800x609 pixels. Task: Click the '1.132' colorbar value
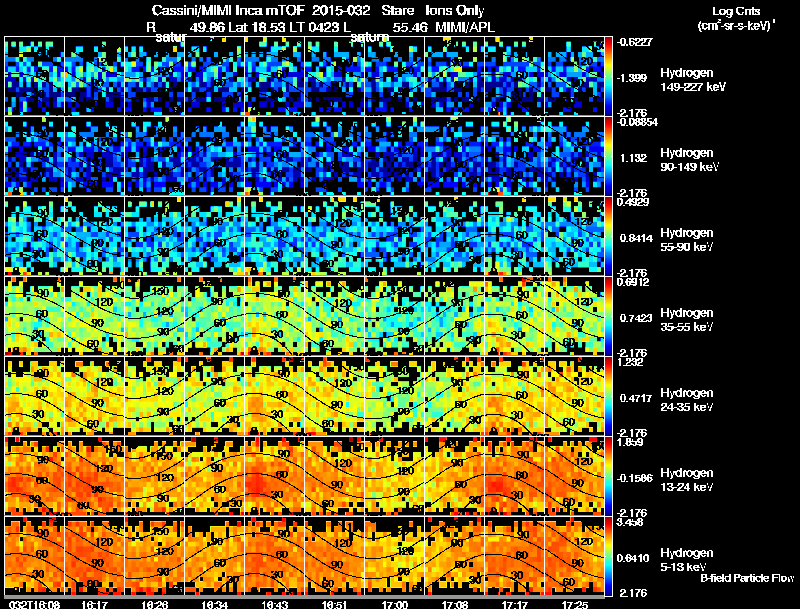[x=633, y=158]
